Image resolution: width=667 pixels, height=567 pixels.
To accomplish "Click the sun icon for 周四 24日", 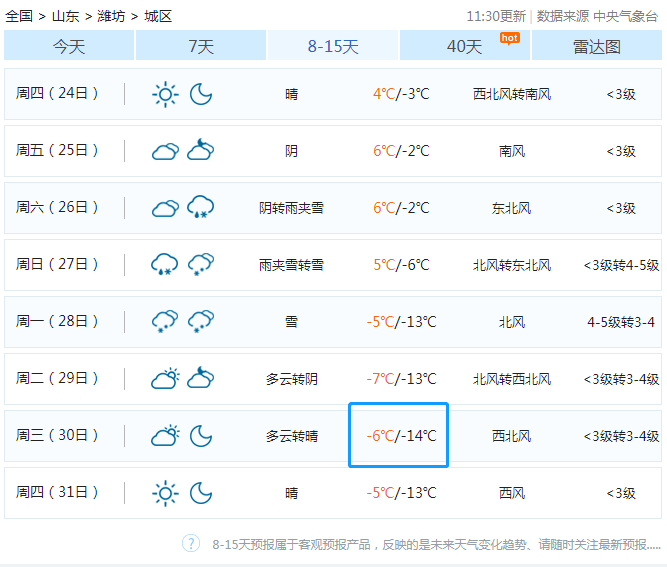I will pos(165,94).
